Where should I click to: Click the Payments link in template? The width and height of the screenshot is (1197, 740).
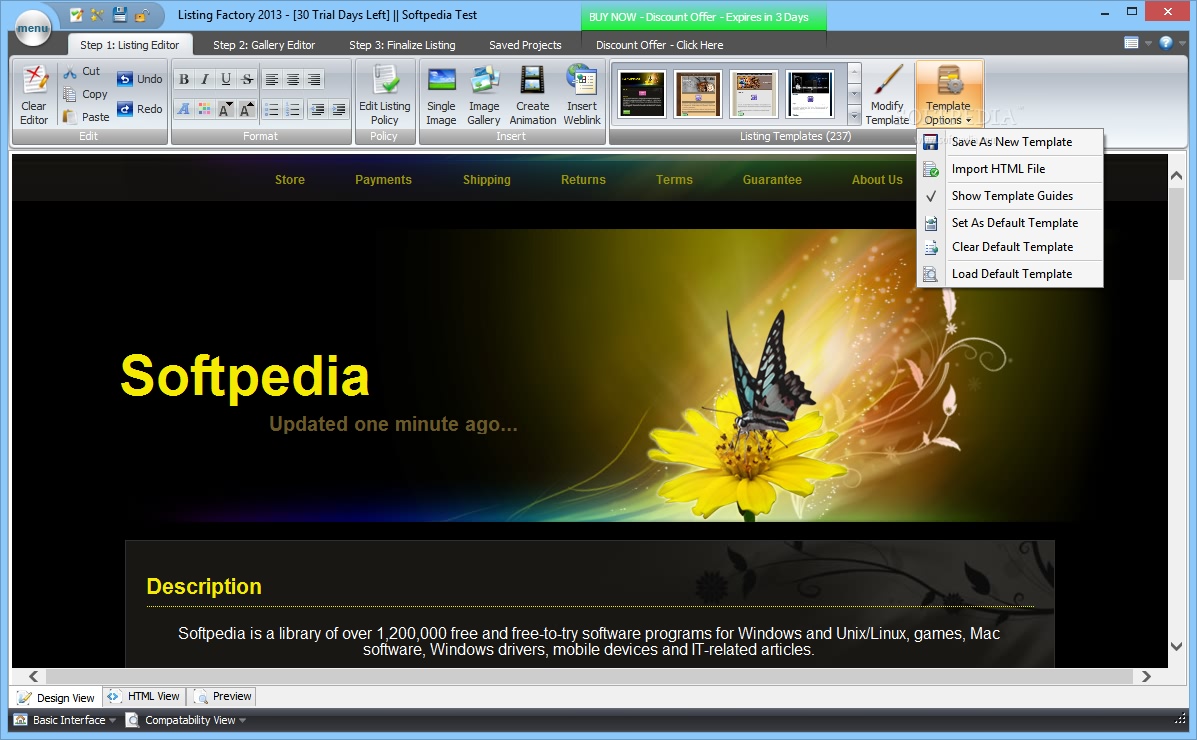point(383,179)
